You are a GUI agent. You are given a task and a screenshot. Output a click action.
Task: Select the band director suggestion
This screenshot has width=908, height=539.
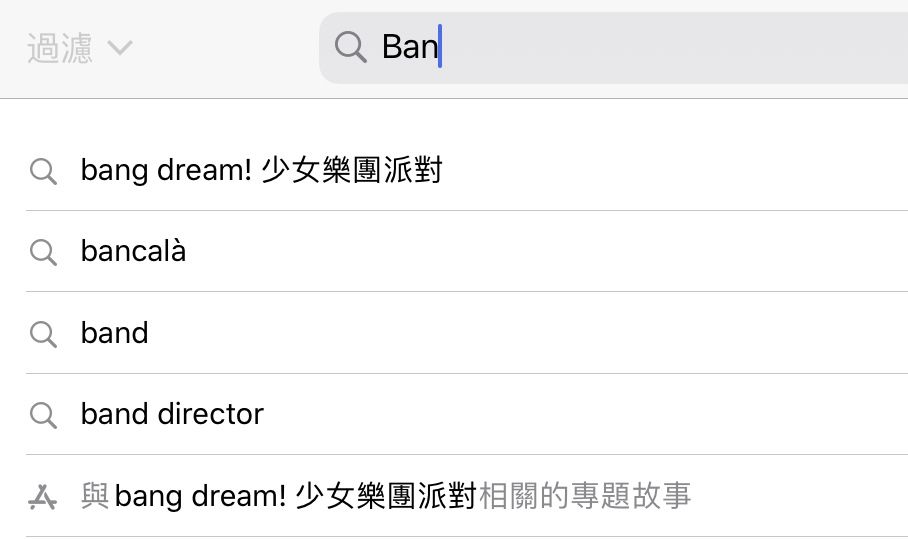(172, 414)
